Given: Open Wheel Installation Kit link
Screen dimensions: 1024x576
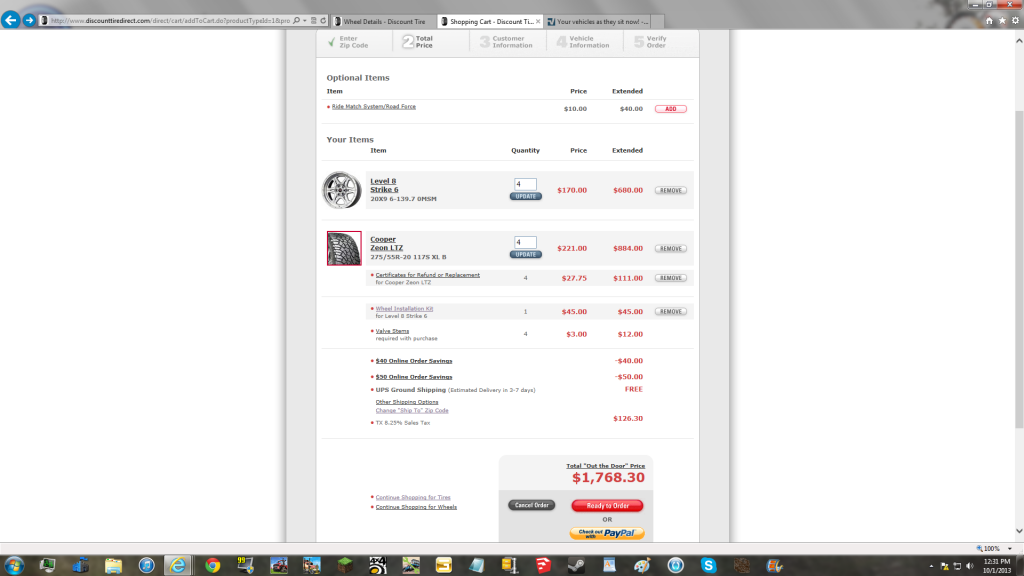Looking at the screenshot, I should 404,309.
